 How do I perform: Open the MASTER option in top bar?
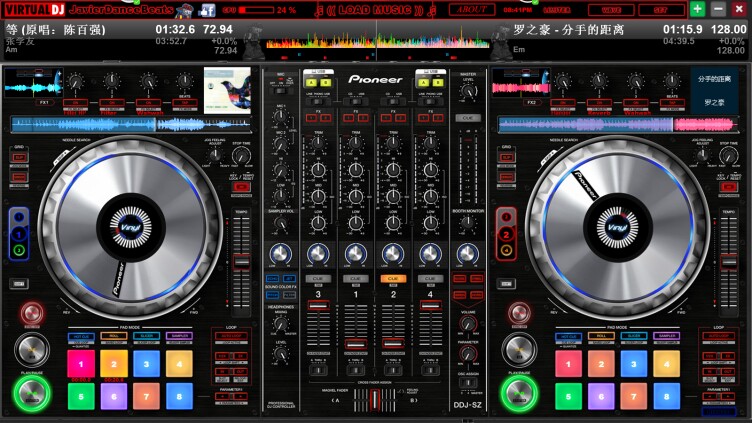coord(557,10)
